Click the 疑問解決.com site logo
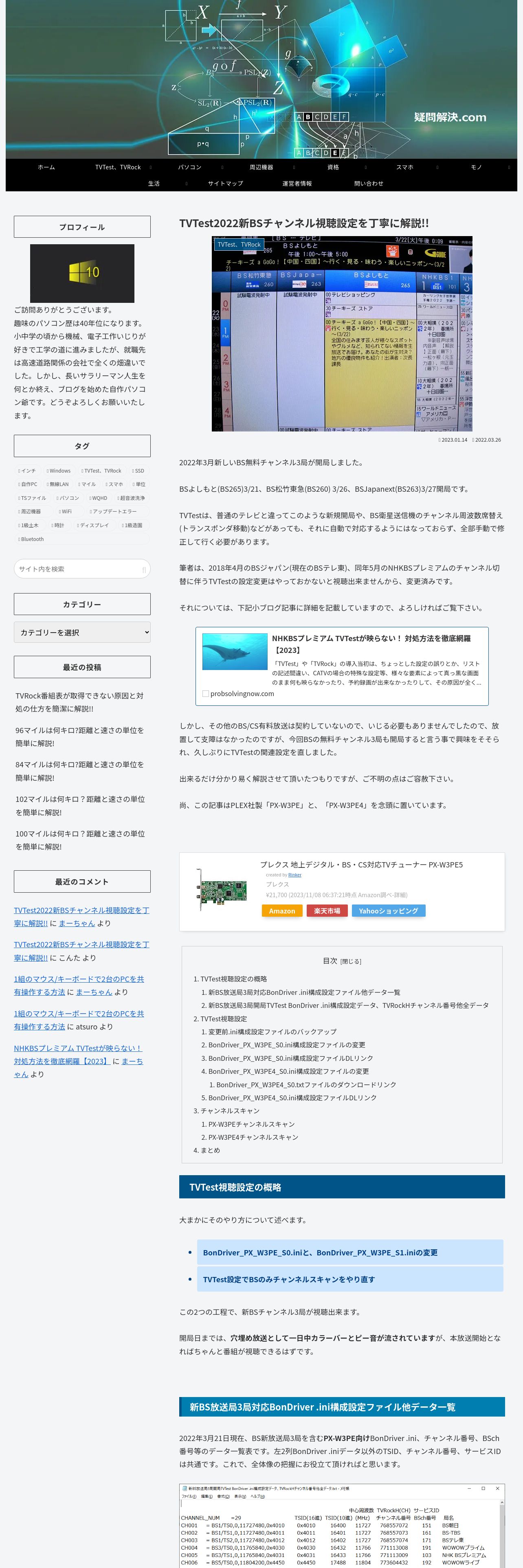This screenshot has width=523, height=1568. tap(450, 117)
